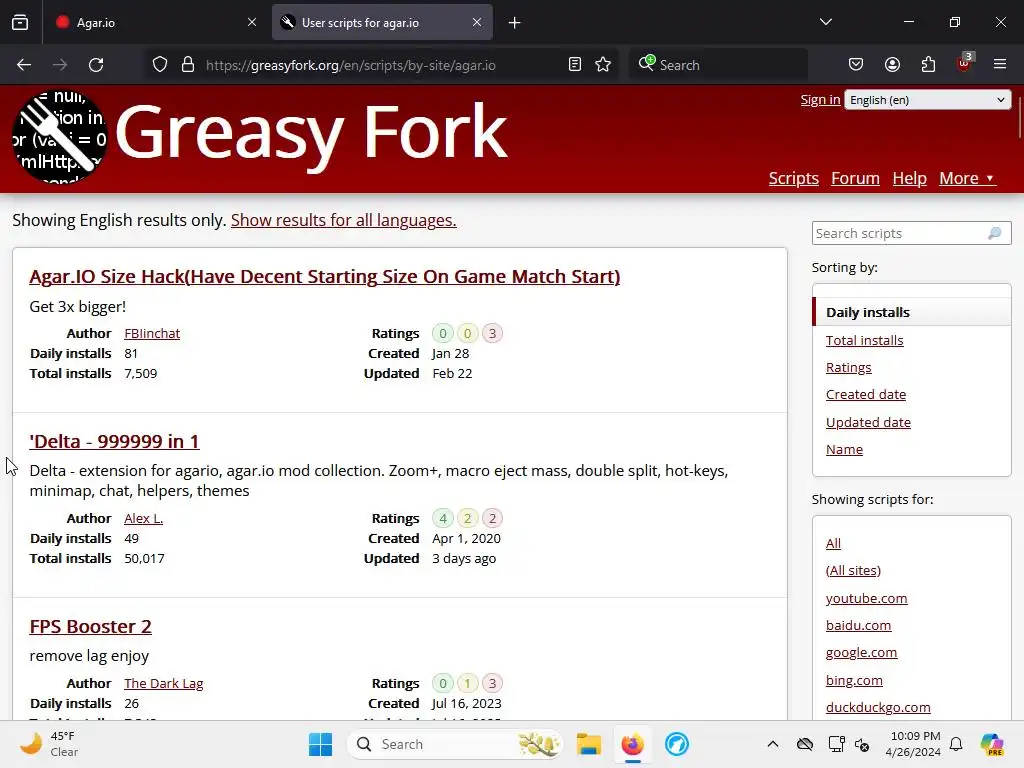Open Copilot preview icon

(992, 744)
